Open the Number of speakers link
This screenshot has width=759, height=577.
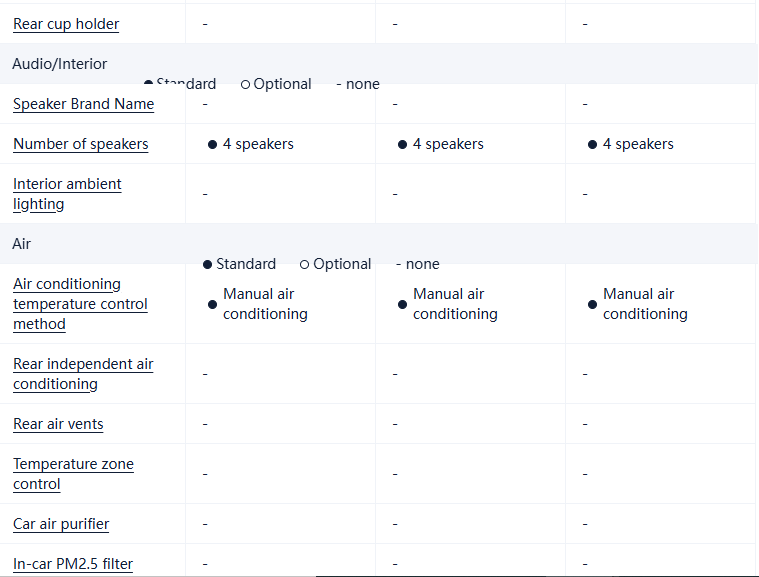click(80, 144)
